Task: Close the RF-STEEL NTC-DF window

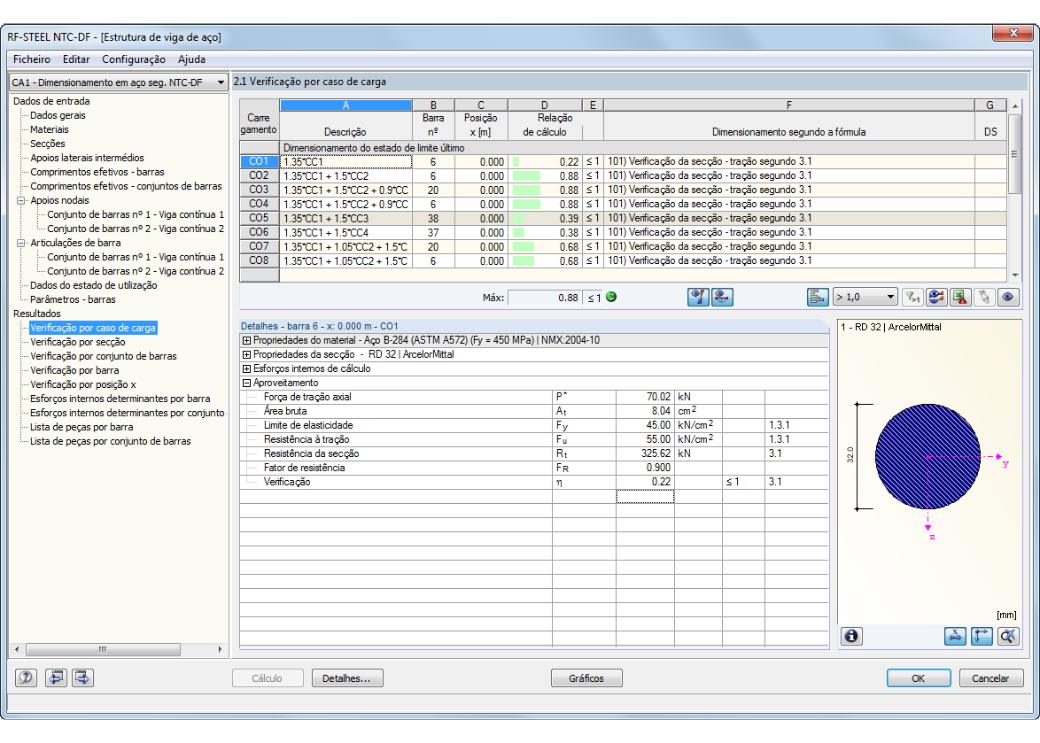Action: coord(1013,33)
